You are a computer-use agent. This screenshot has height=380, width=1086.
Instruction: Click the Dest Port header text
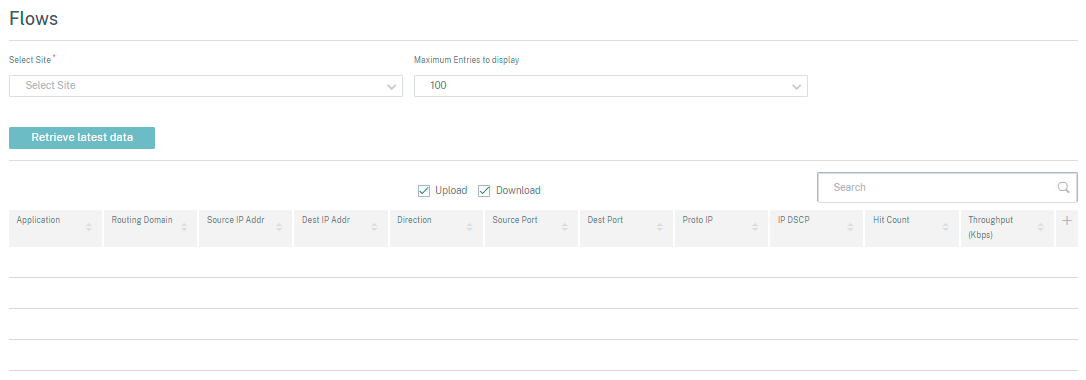click(x=605, y=220)
